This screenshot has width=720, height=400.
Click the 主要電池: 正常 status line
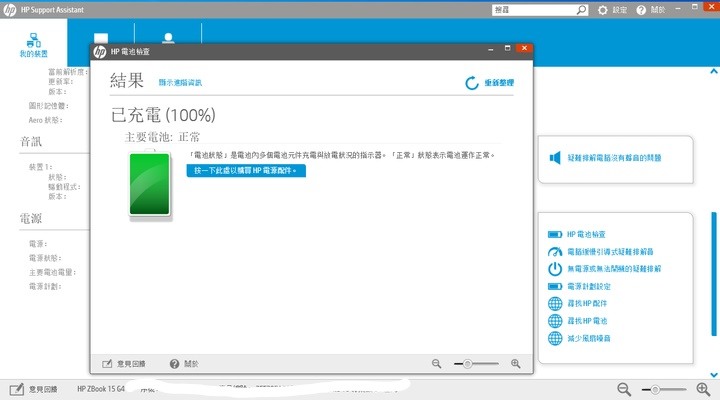(162, 137)
